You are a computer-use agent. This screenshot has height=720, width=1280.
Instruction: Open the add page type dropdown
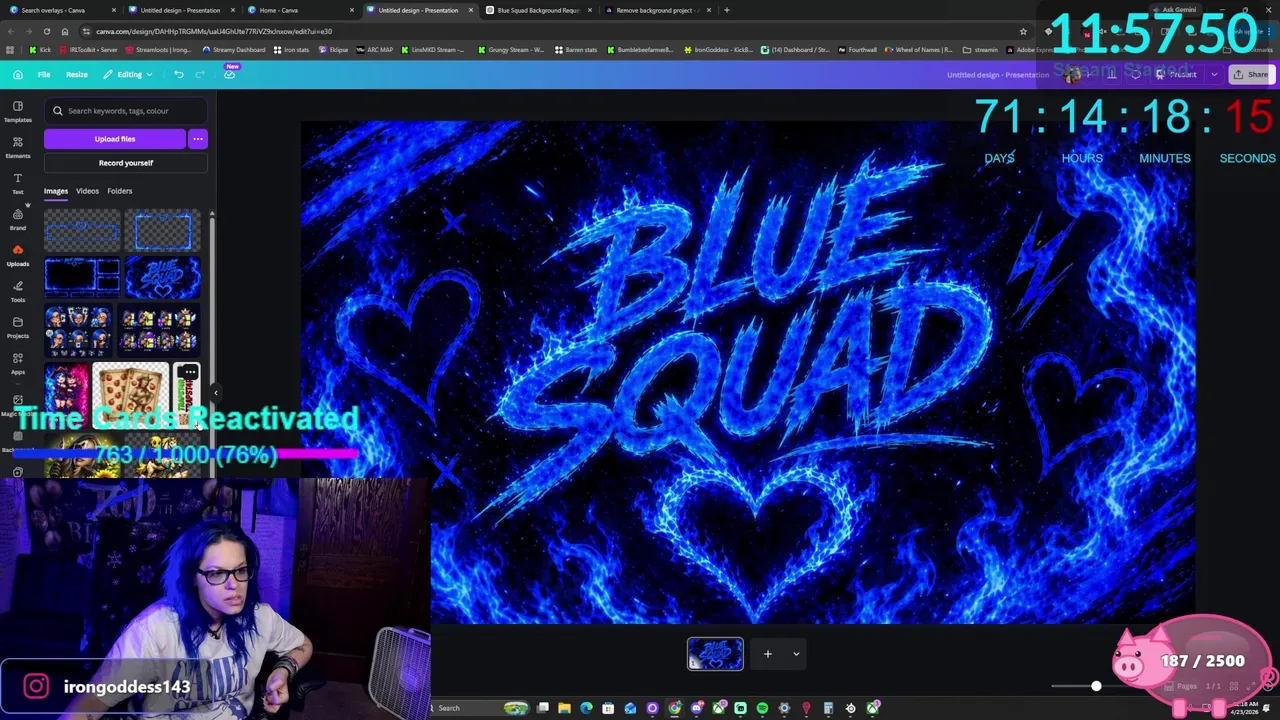click(796, 654)
